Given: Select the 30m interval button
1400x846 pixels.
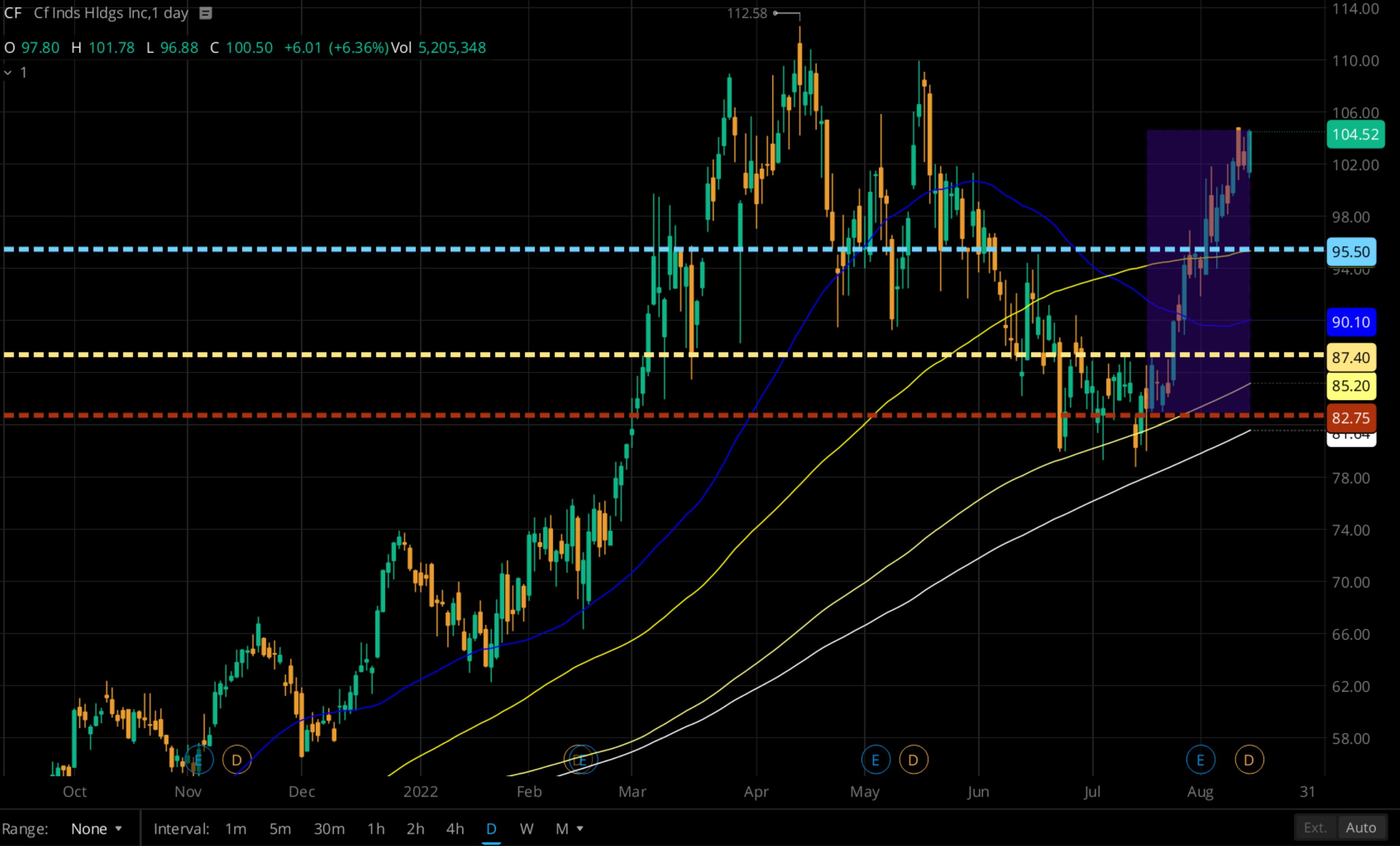Looking at the screenshot, I should click(329, 829).
